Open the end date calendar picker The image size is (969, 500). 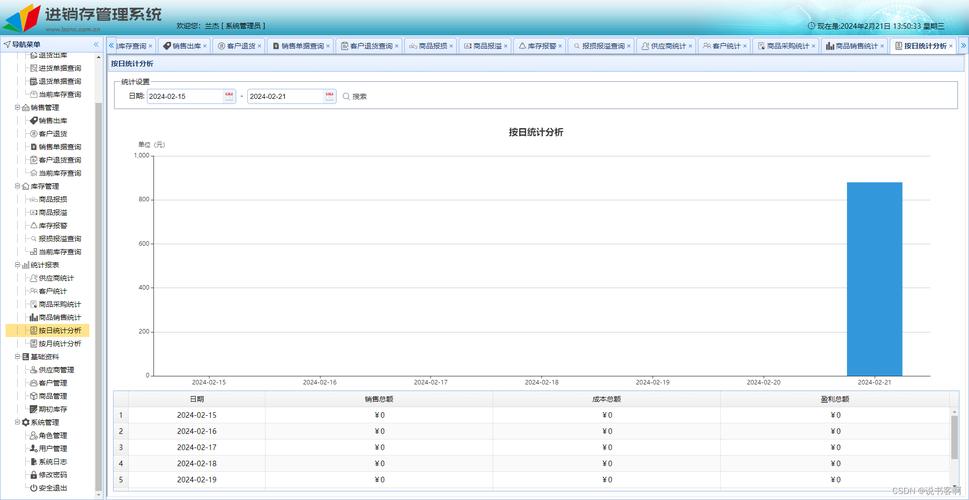click(329, 96)
